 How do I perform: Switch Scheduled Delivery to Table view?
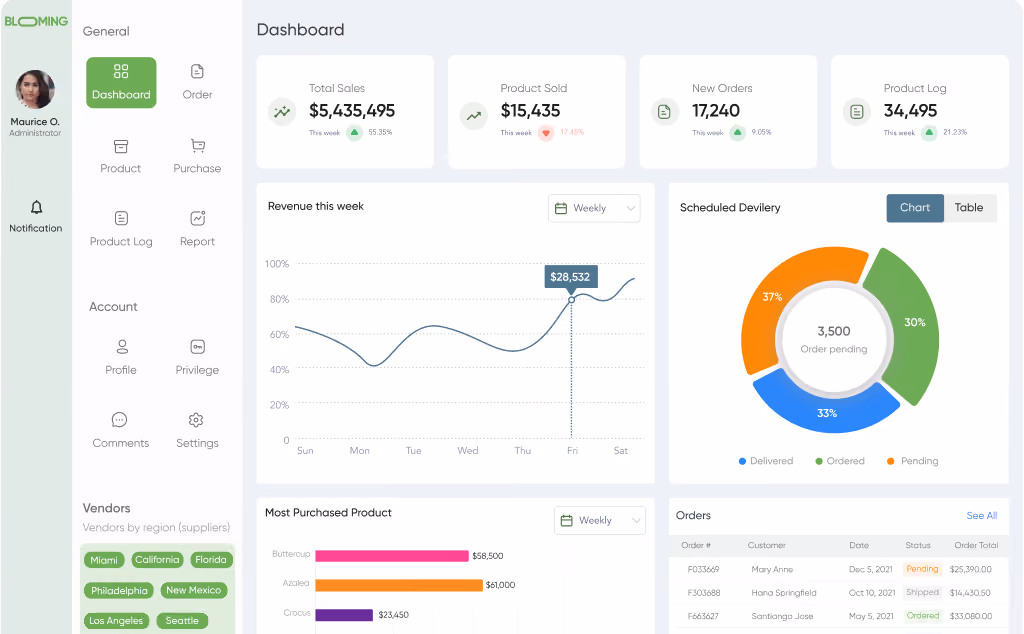point(969,208)
